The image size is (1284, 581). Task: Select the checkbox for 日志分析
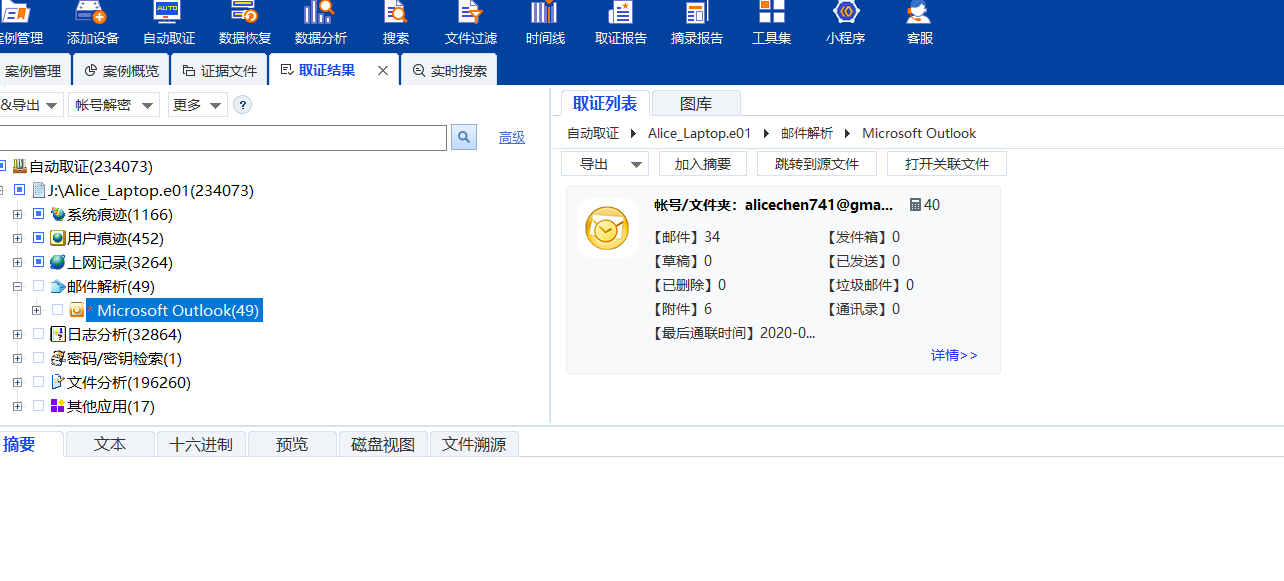pyautogui.click(x=39, y=334)
